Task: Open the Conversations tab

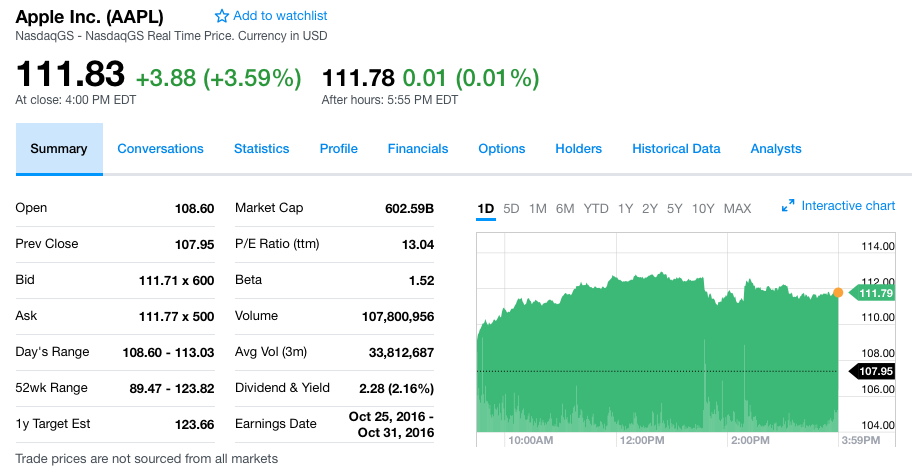Action: pyautogui.click(x=160, y=149)
